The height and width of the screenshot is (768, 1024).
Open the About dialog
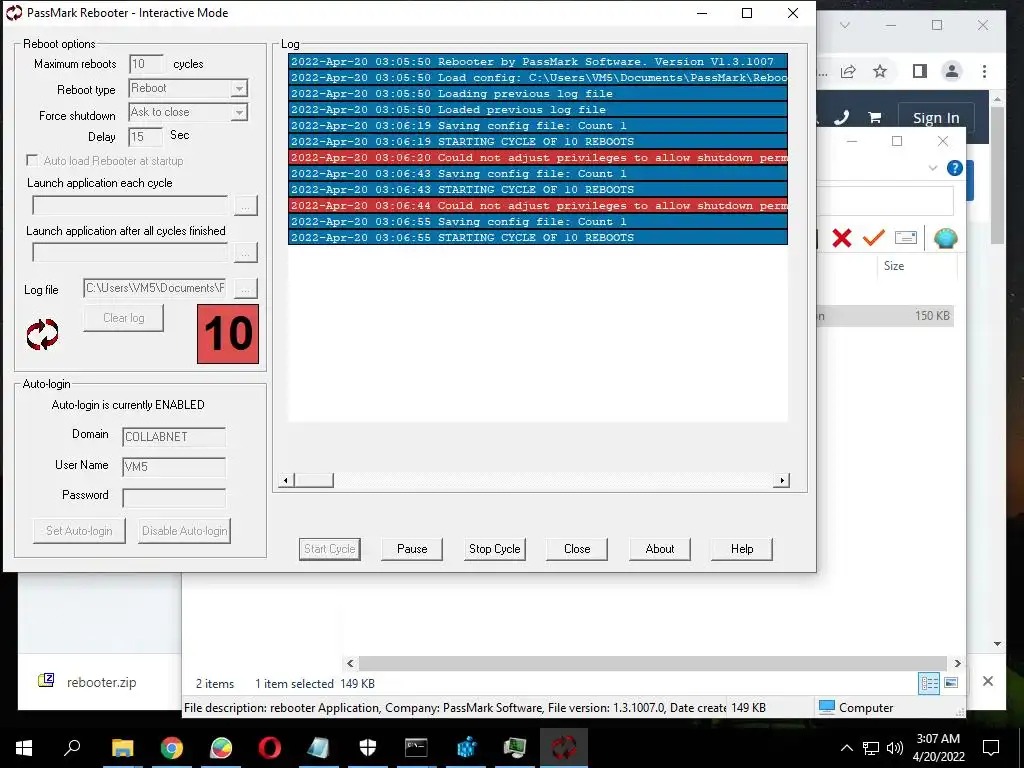coord(660,549)
